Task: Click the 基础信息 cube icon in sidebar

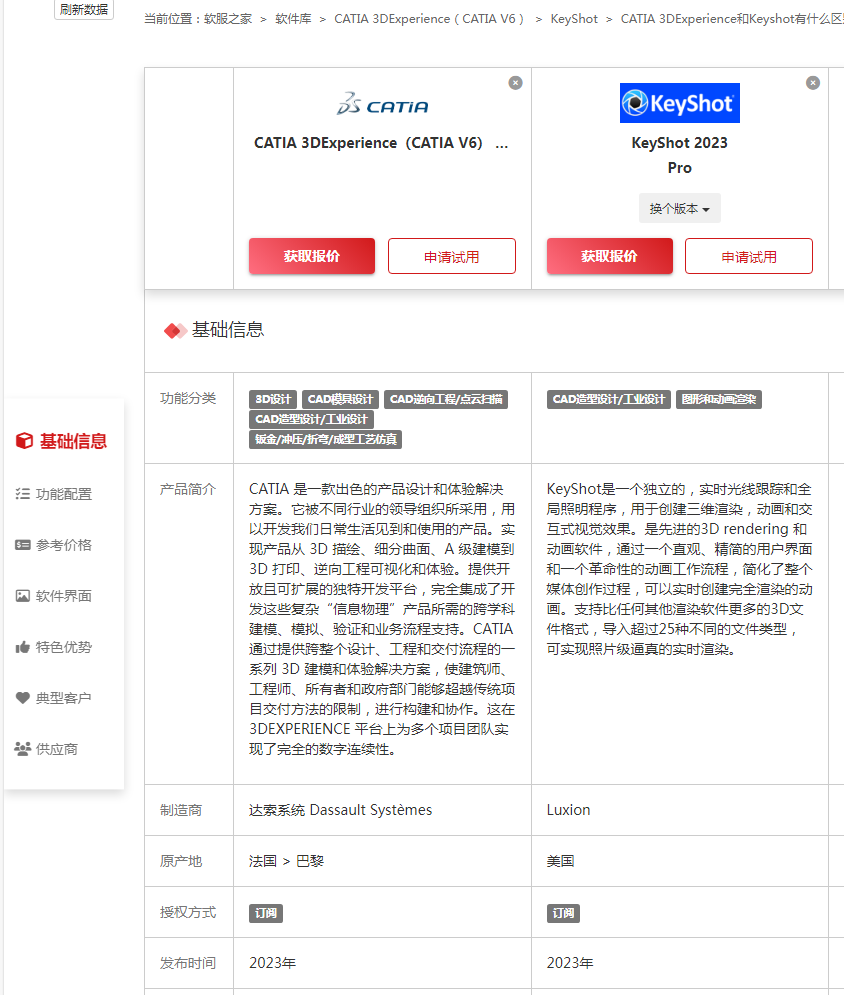Action: (24, 440)
